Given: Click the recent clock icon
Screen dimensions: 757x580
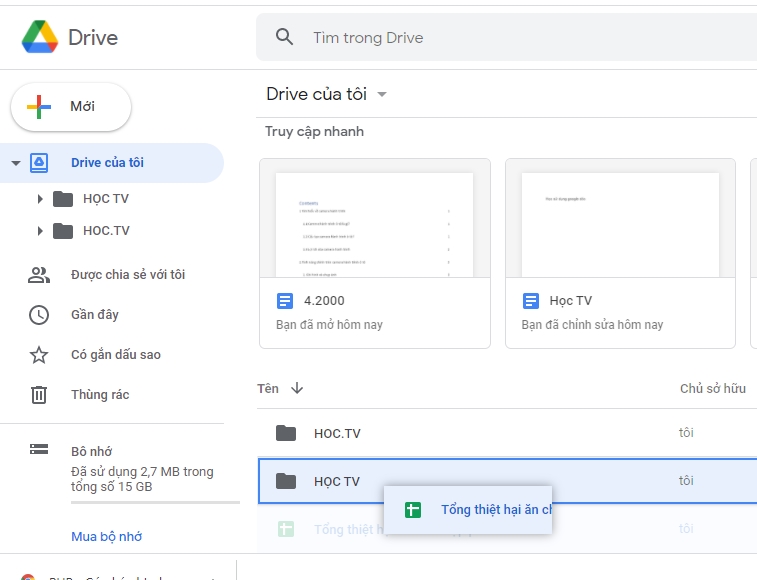Looking at the screenshot, I should point(39,315).
